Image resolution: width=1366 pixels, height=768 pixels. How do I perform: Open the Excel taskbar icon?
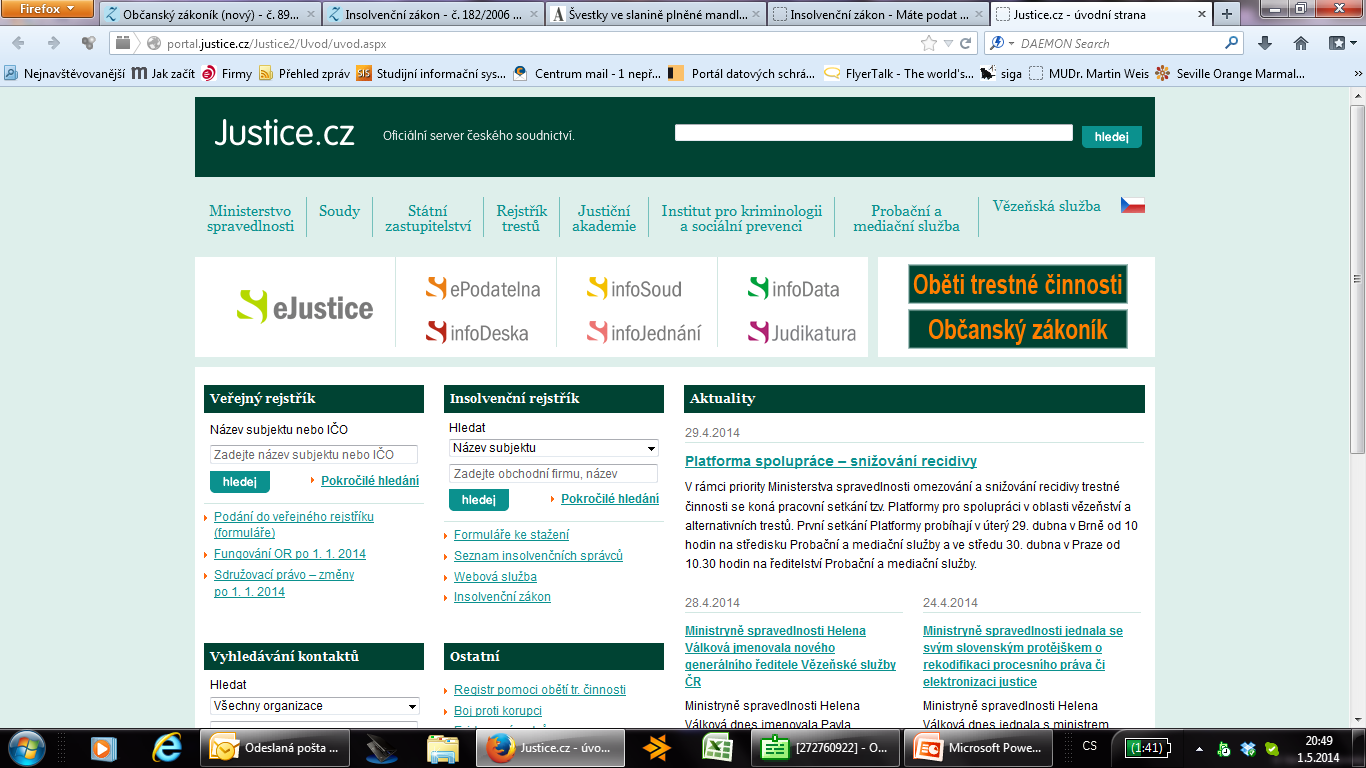715,747
